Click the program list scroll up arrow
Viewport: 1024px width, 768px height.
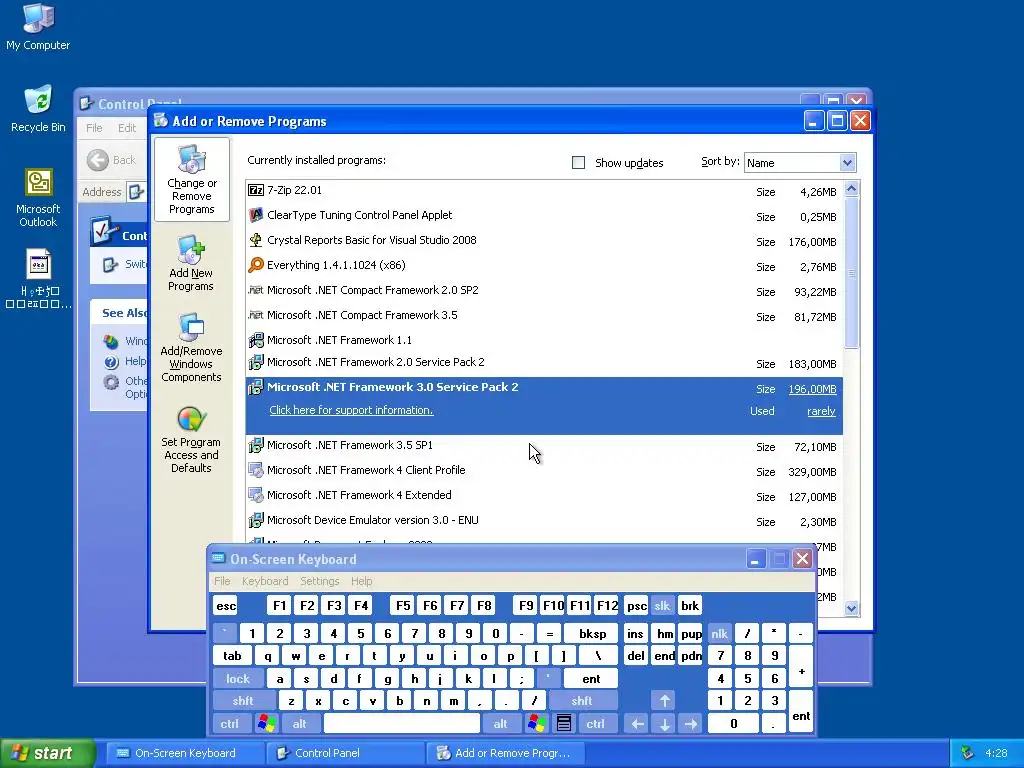pyautogui.click(x=852, y=189)
